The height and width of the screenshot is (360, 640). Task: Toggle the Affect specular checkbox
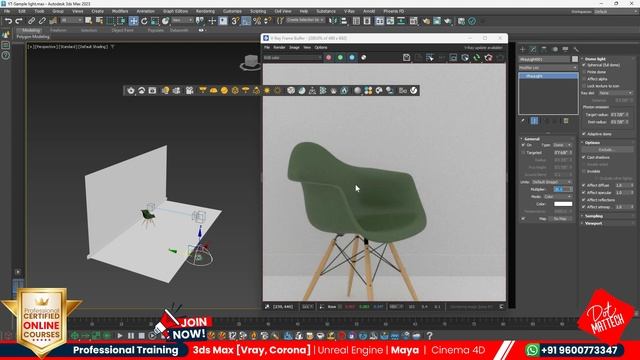click(584, 193)
